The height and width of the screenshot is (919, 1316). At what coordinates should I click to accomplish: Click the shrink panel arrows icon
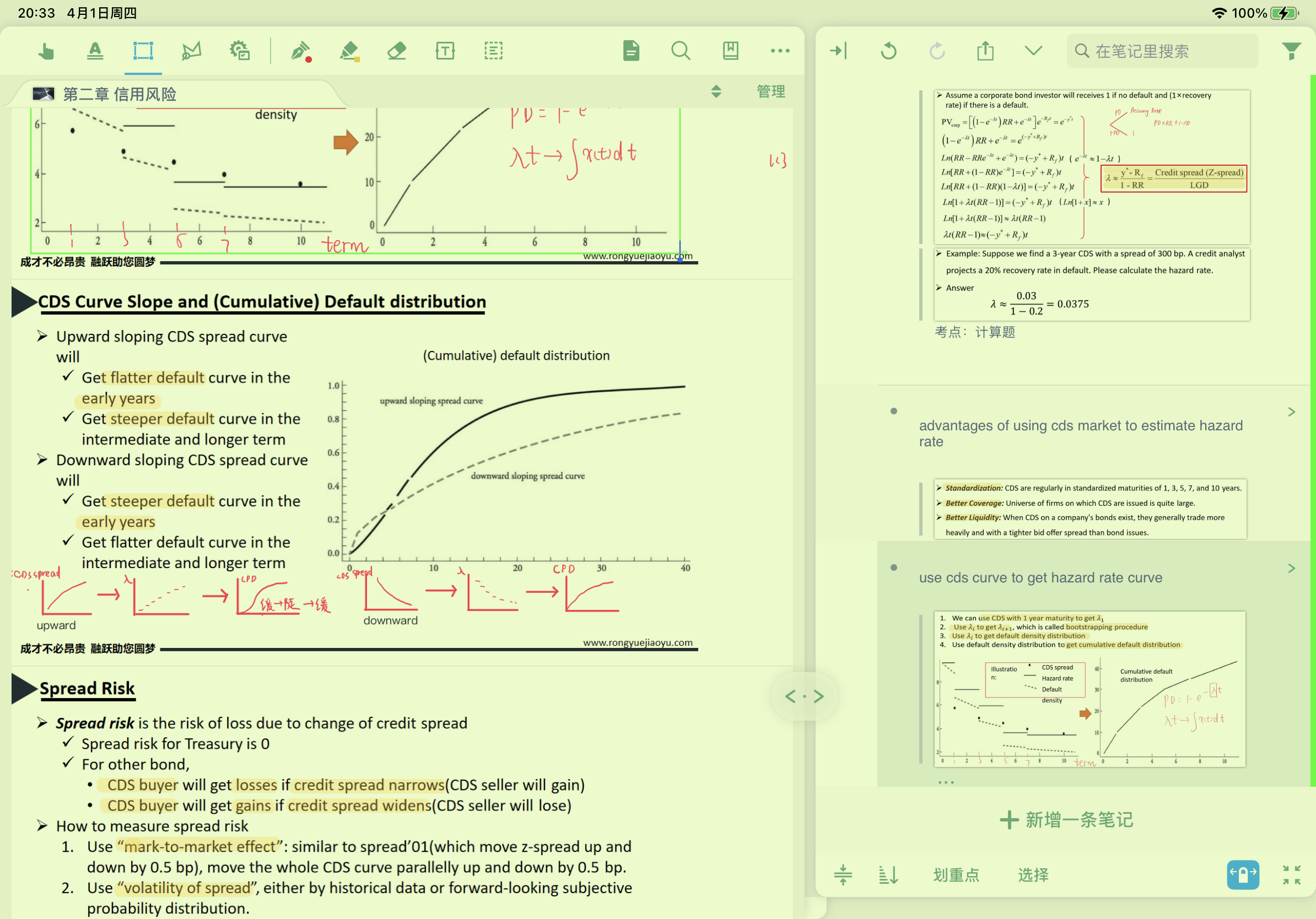click(x=1291, y=875)
